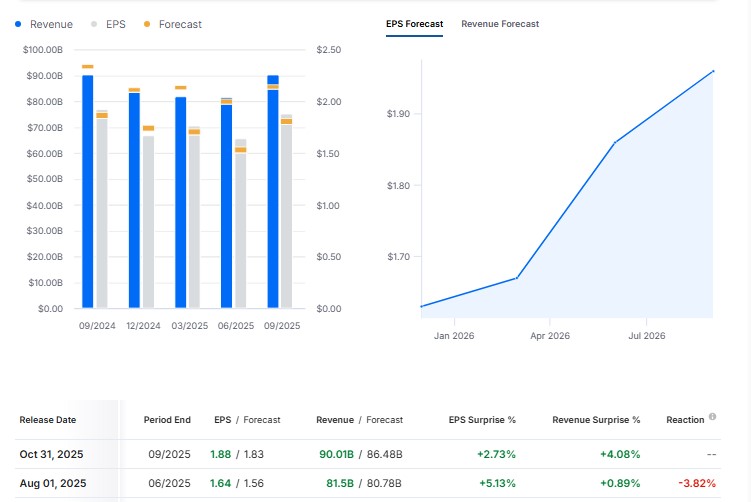Select the blue revenue bar for 09/2024
Viewport: 751px width, 502px height.
pos(88,190)
